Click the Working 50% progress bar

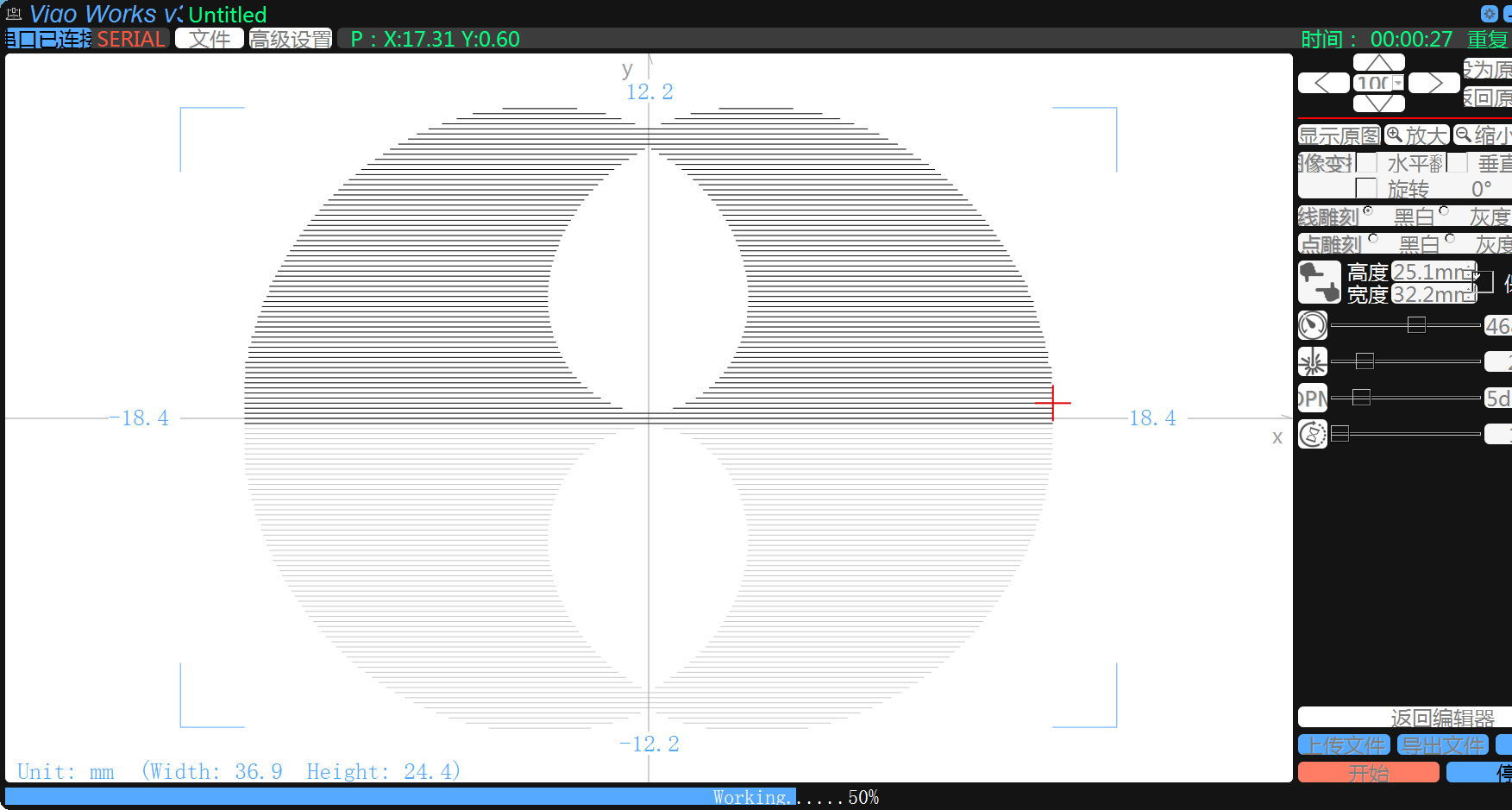tap(649, 797)
